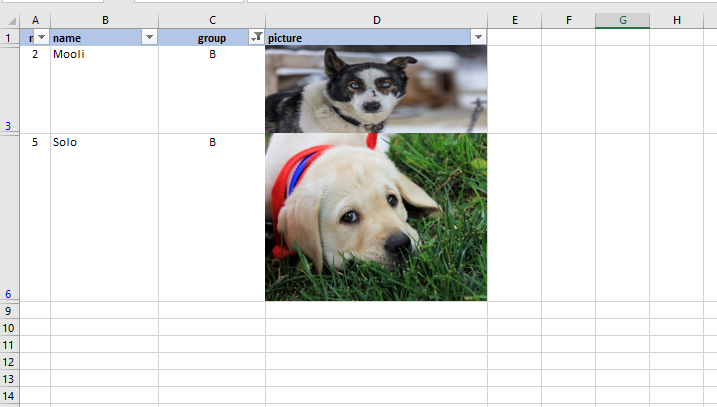Select the labrador puppy picture

click(376, 217)
